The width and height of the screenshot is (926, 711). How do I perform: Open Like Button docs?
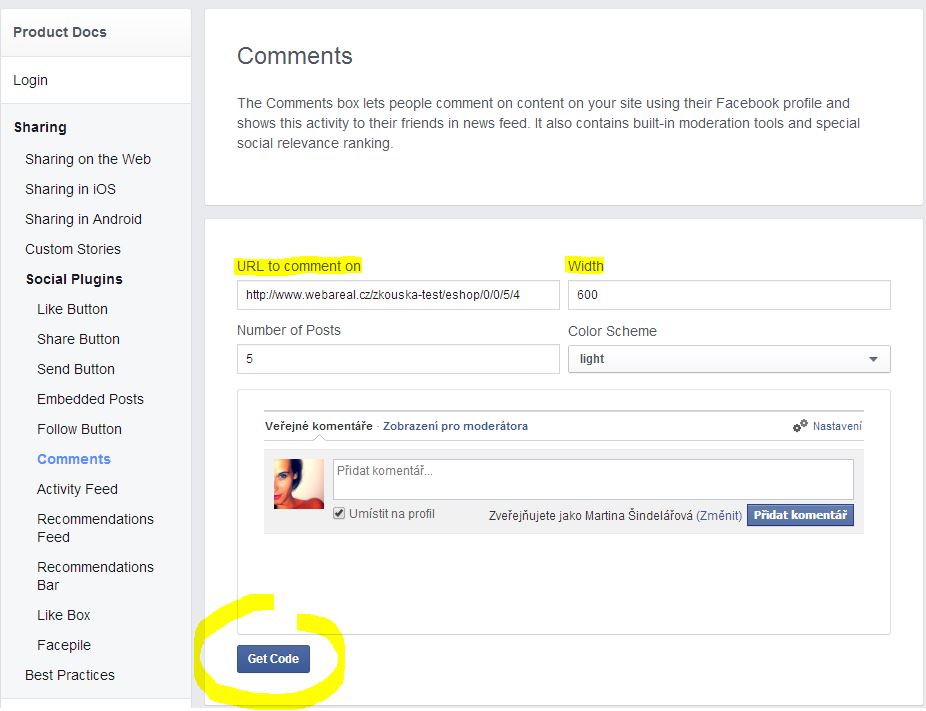73,309
